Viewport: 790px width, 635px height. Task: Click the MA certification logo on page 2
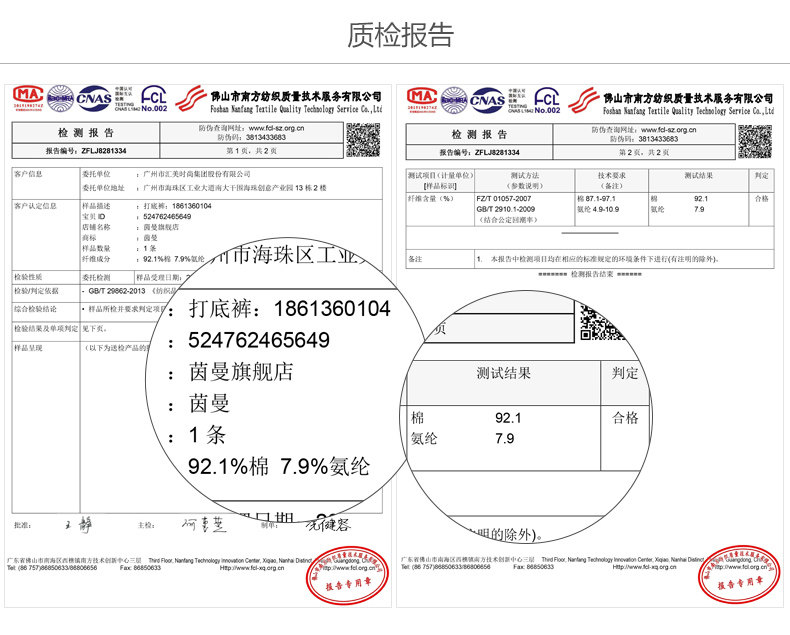pyautogui.click(x=422, y=99)
